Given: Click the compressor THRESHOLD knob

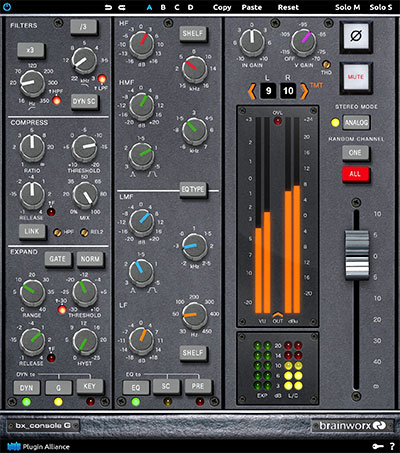Looking at the screenshot, I should [85, 147].
